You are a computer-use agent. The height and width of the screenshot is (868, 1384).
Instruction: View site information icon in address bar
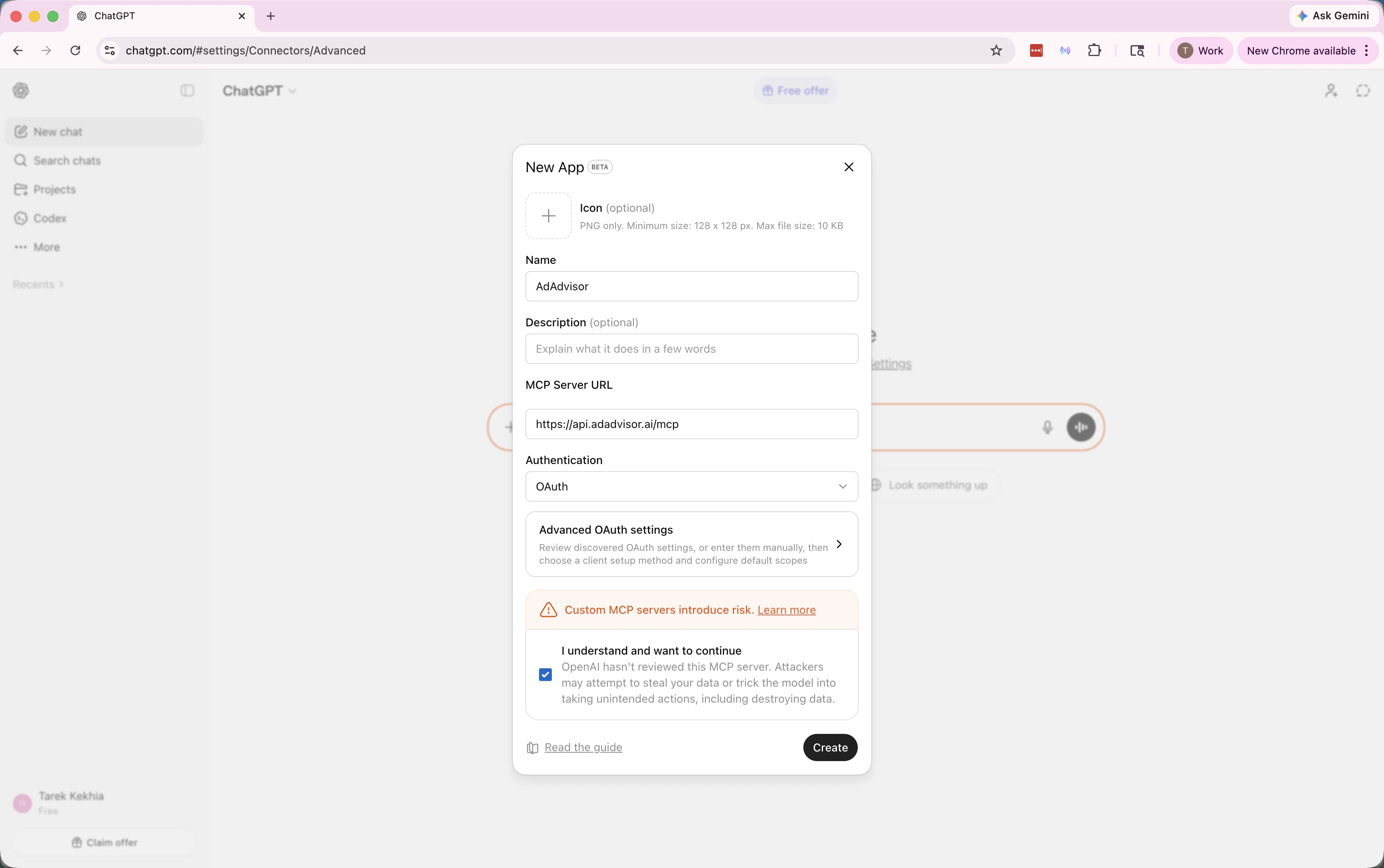pos(110,50)
